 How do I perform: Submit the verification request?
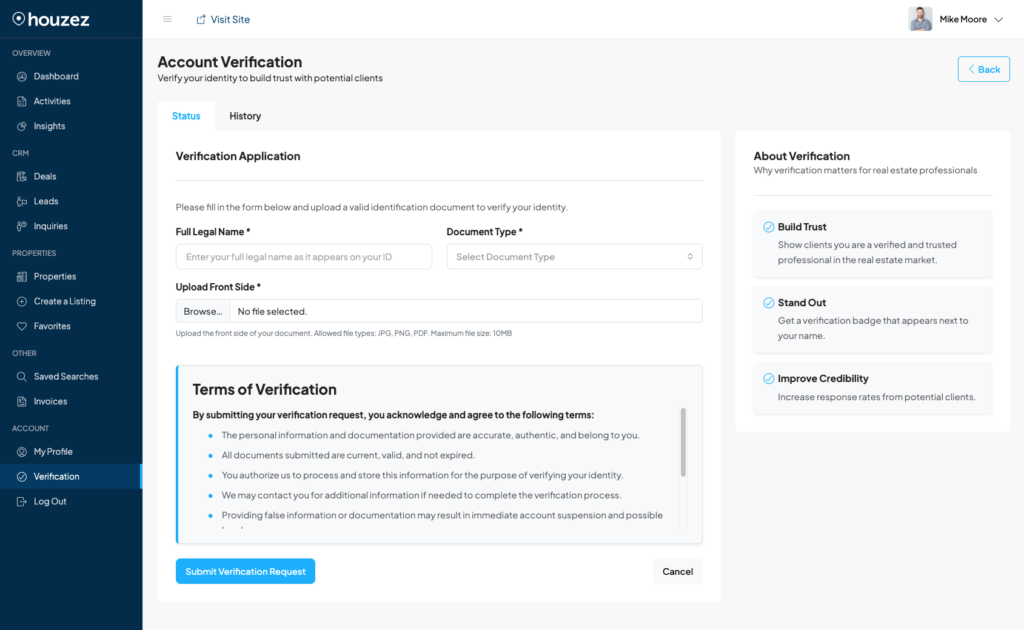tap(245, 571)
